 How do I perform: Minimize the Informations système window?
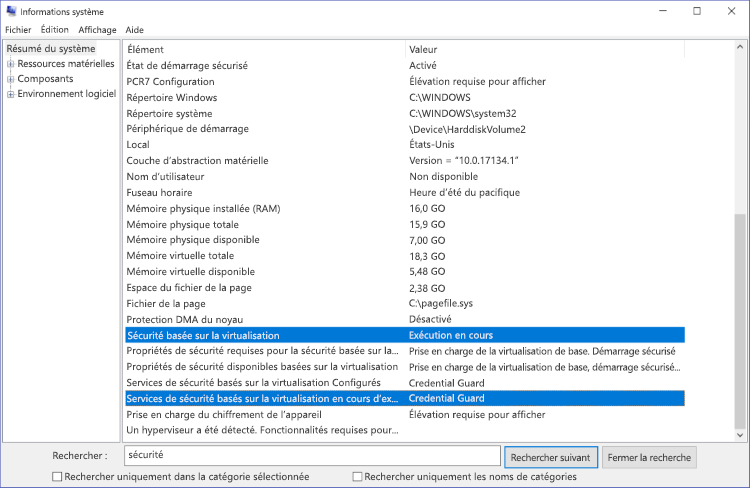point(663,11)
